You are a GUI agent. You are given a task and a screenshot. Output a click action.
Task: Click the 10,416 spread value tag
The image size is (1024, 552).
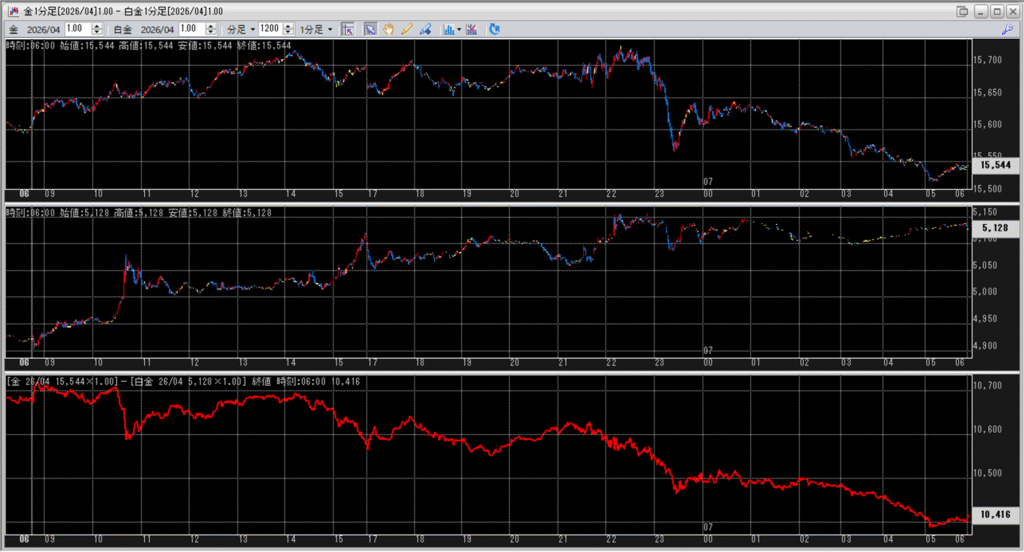(996, 515)
